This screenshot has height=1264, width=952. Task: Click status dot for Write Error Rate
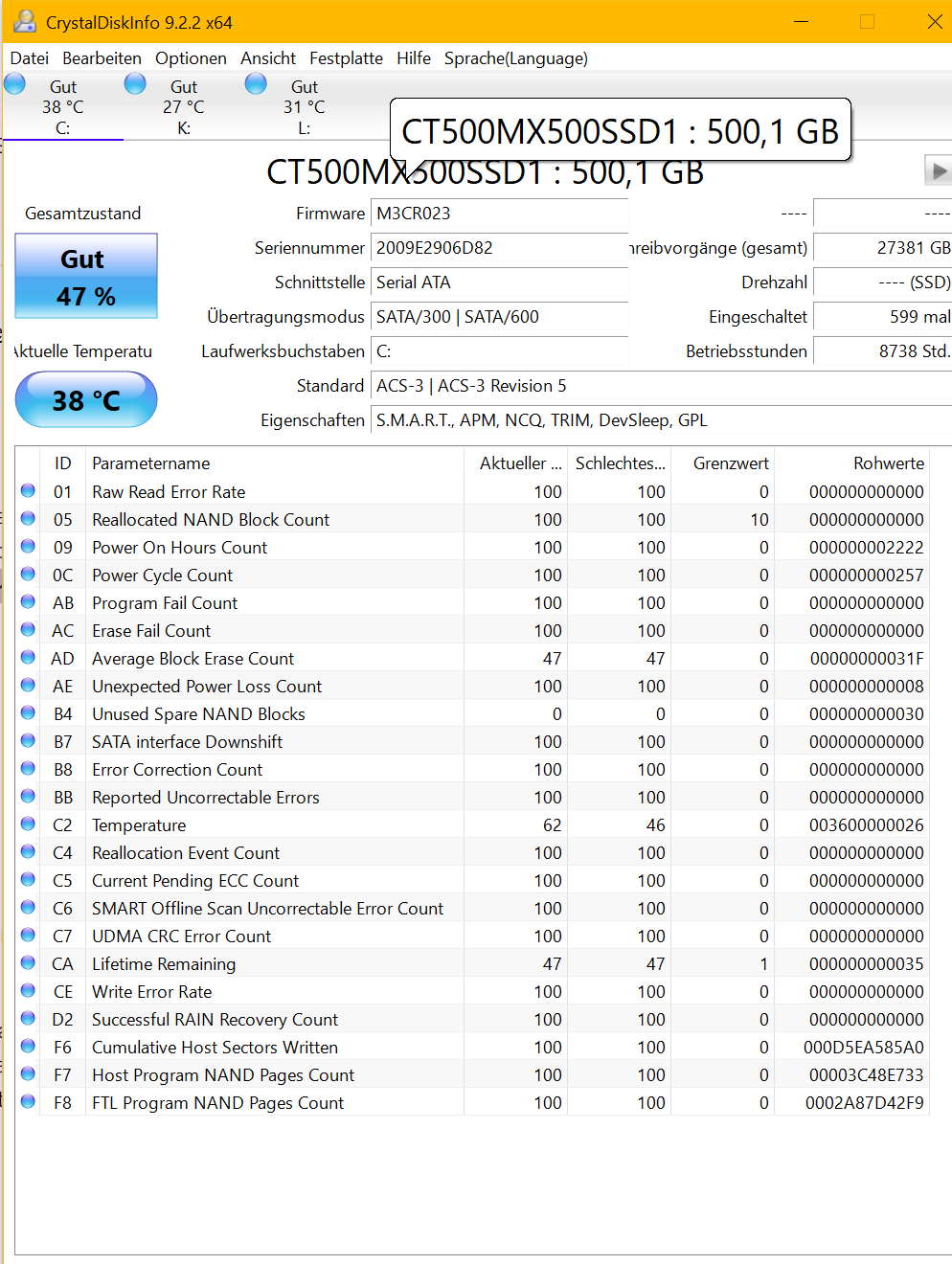[28, 991]
